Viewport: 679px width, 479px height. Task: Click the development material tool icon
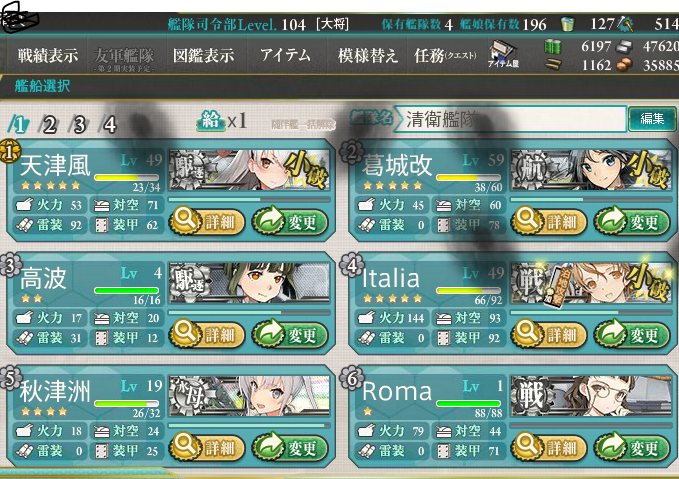tap(625, 24)
